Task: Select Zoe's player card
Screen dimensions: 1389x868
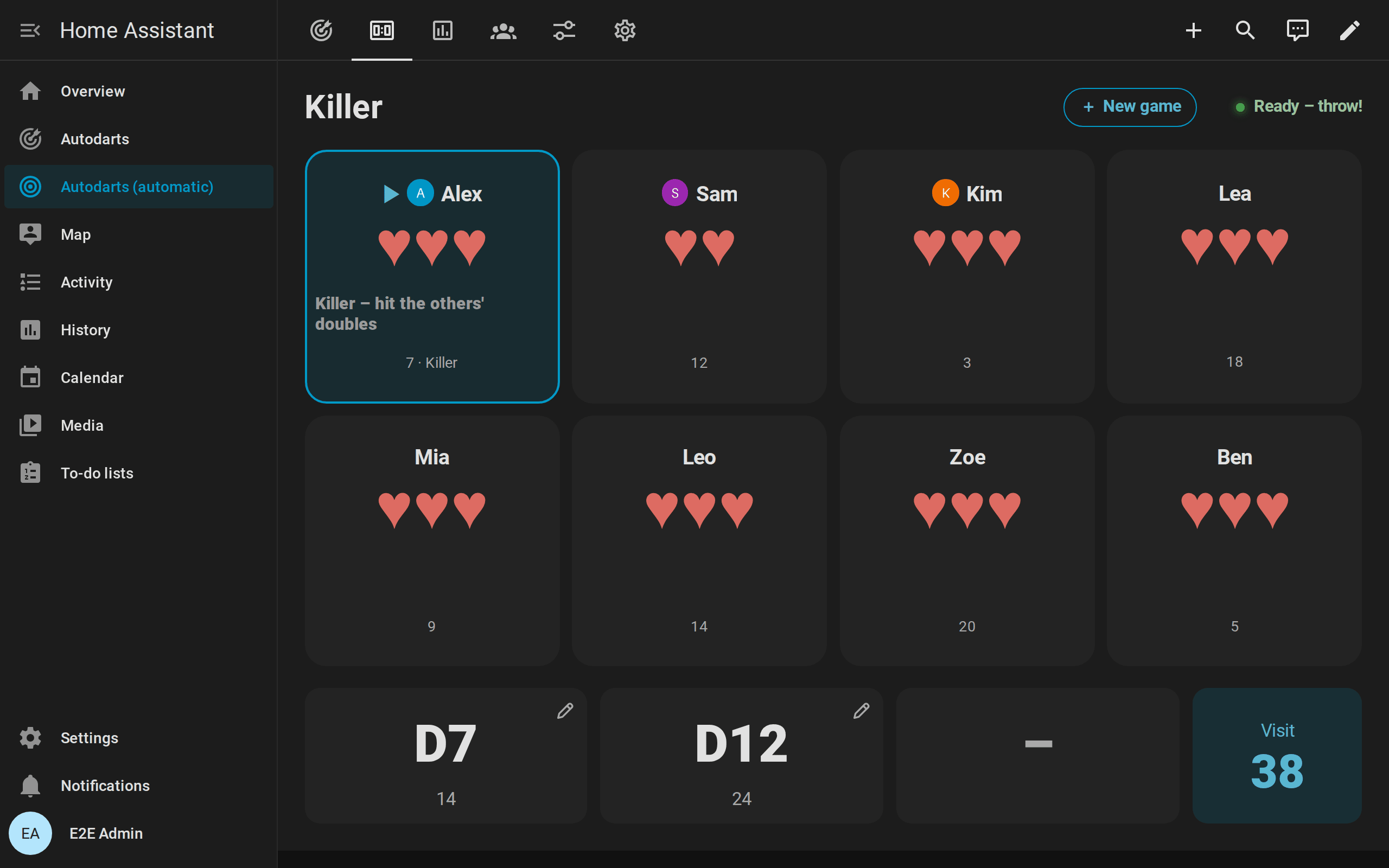Action: click(x=967, y=541)
